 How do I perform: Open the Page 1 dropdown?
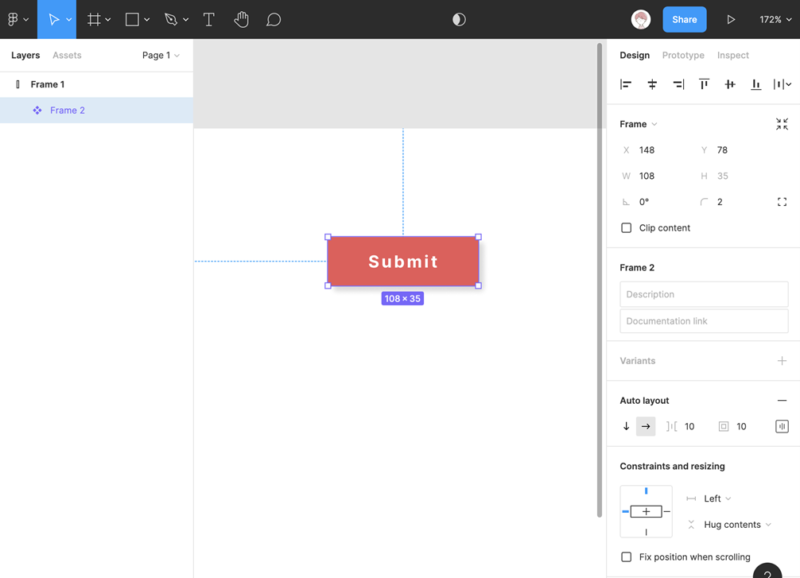(x=160, y=55)
